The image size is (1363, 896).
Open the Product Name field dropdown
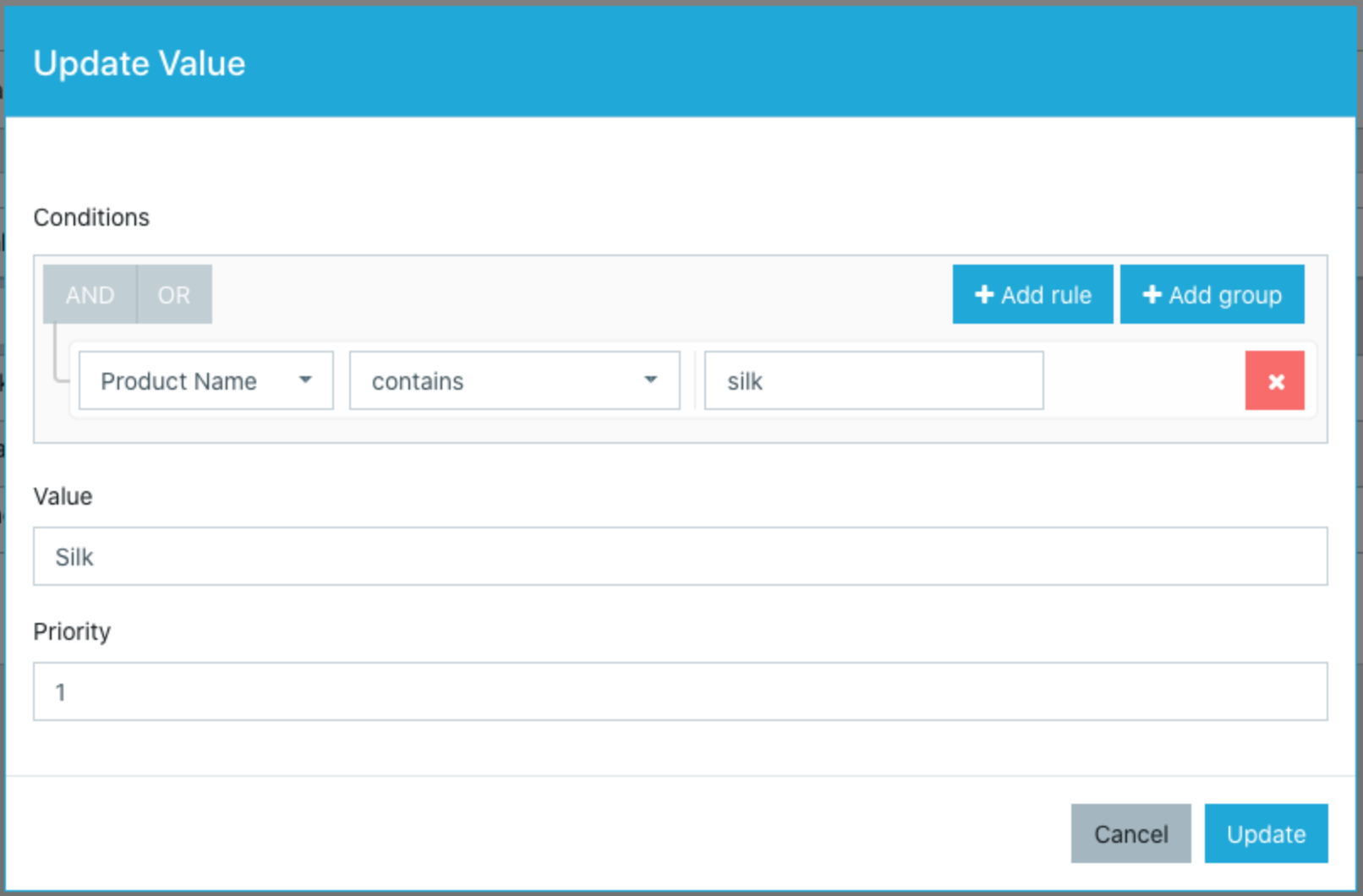(206, 381)
